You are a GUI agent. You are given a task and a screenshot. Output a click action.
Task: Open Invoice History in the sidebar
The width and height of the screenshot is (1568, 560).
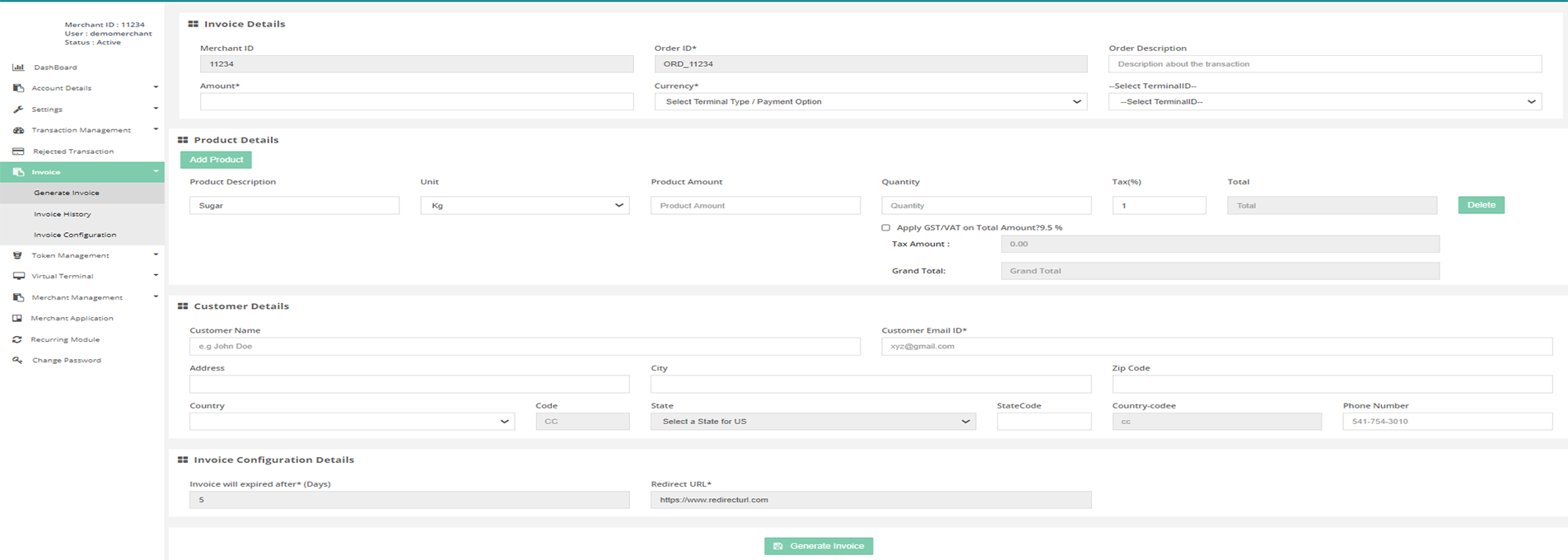[x=63, y=214]
